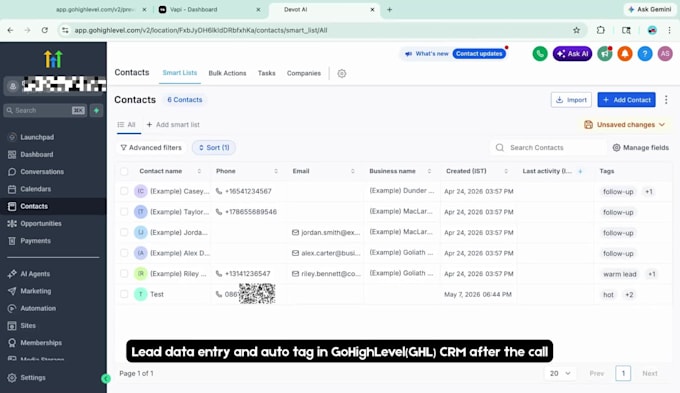Open Launchpad in the sidebar

(37, 137)
